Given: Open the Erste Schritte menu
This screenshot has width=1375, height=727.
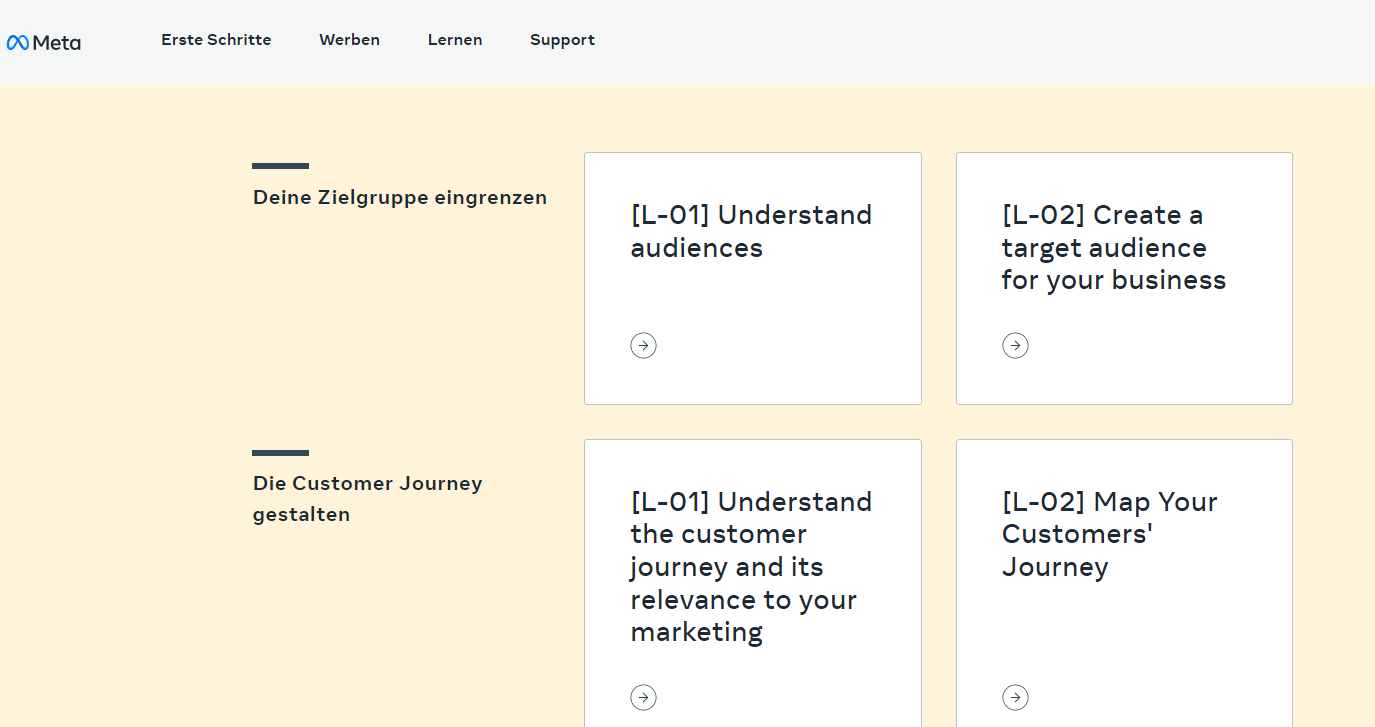Looking at the screenshot, I should 216,40.
